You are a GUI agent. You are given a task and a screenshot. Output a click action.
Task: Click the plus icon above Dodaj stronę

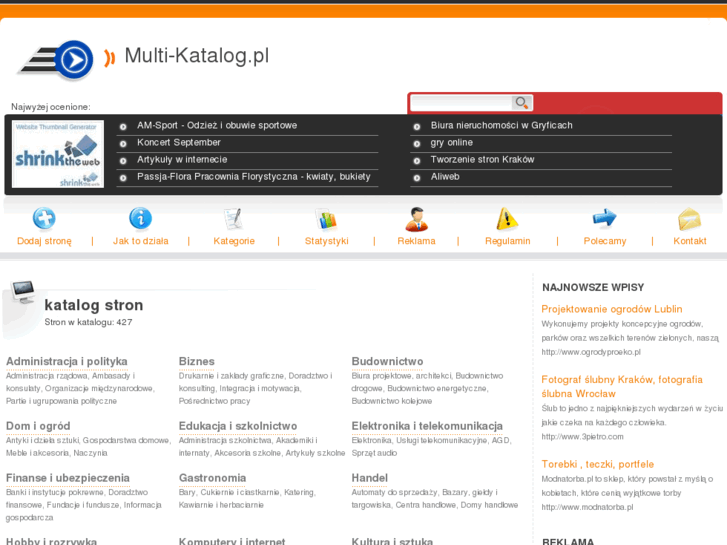(45, 218)
